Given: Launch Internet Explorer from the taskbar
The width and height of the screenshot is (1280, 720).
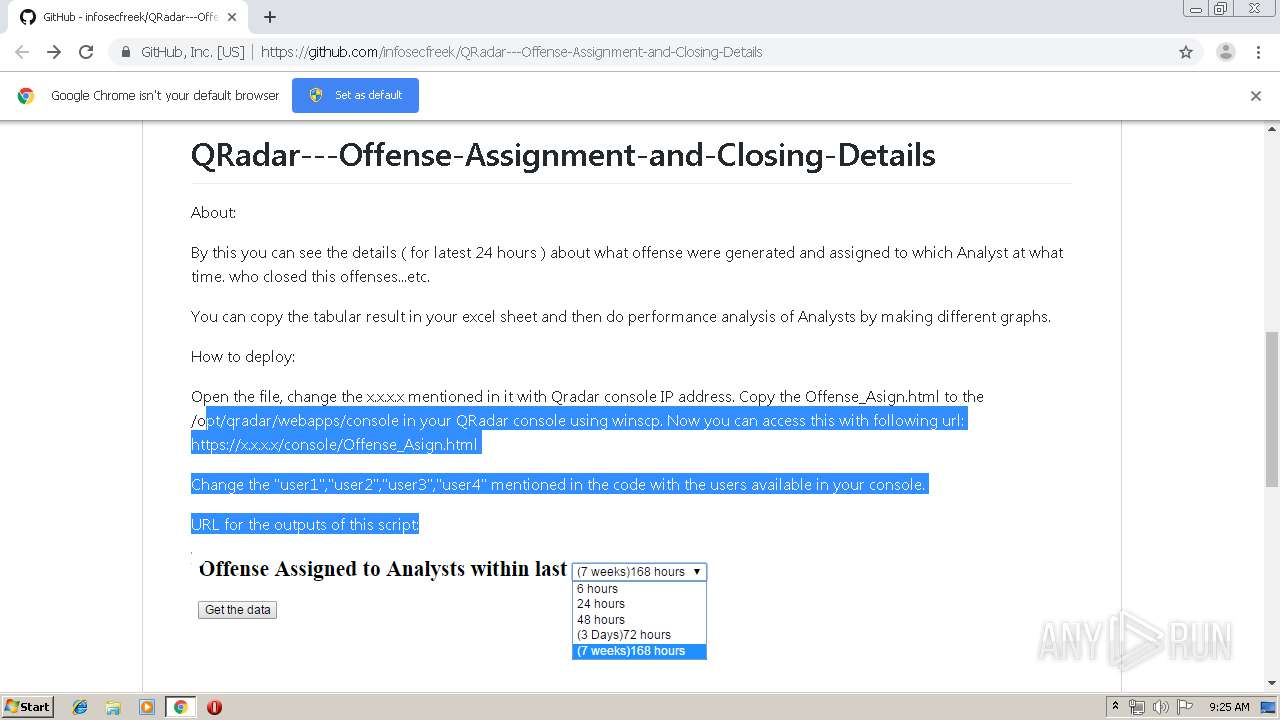Looking at the screenshot, I should coord(80,707).
